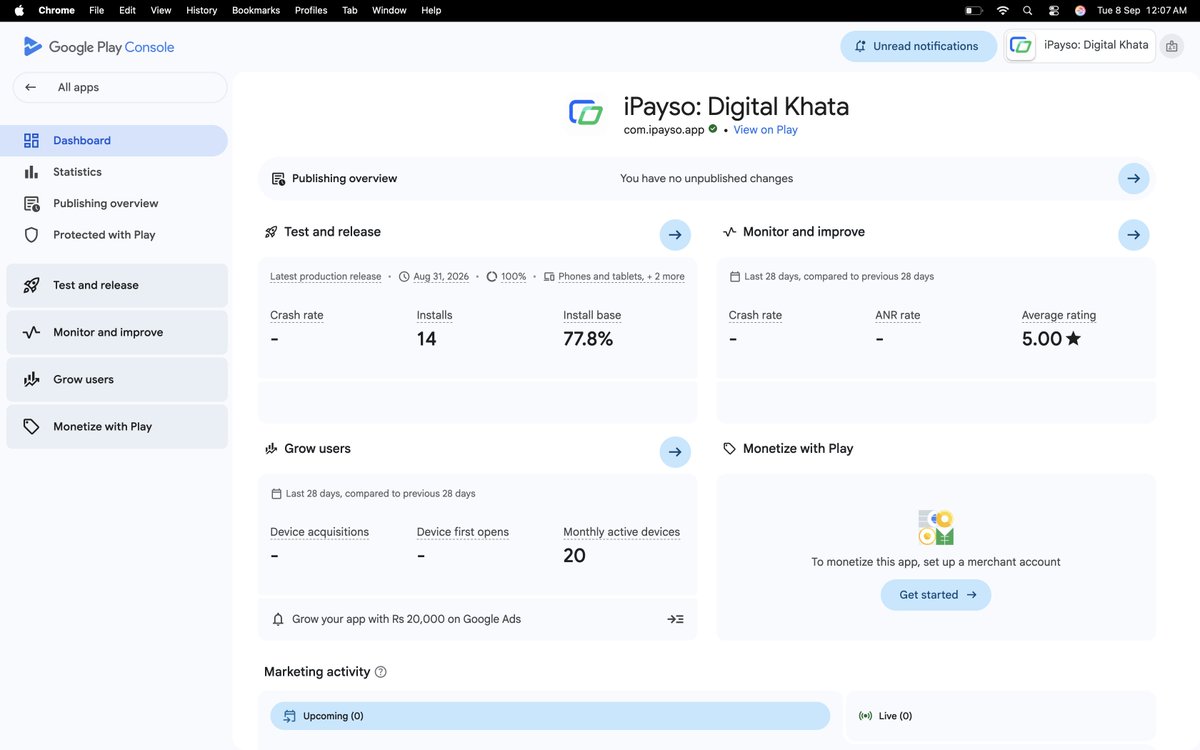Open the iPayso: Digital Khata app switcher
Viewport: 1200px width, 750px height.
tap(1080, 46)
